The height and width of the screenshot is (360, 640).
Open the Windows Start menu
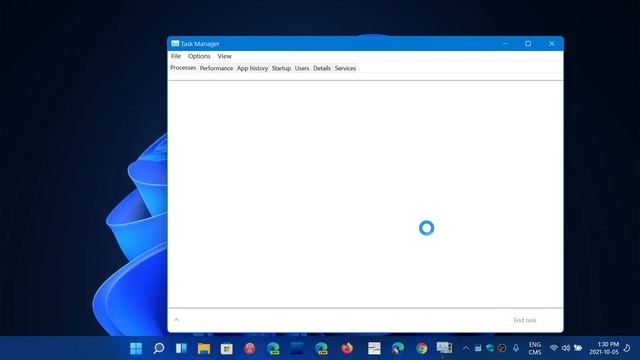tap(136, 348)
